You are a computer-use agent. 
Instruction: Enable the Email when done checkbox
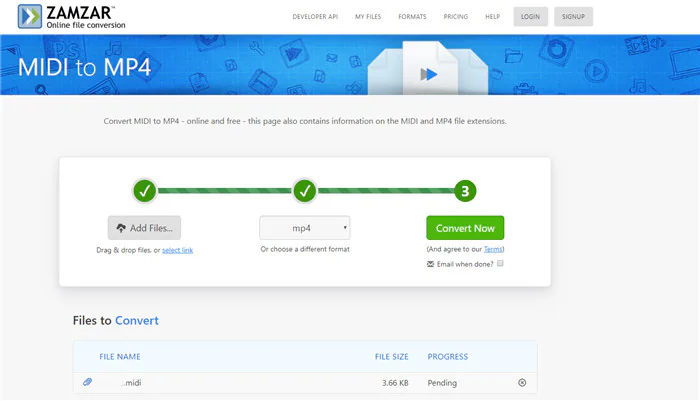pos(500,263)
